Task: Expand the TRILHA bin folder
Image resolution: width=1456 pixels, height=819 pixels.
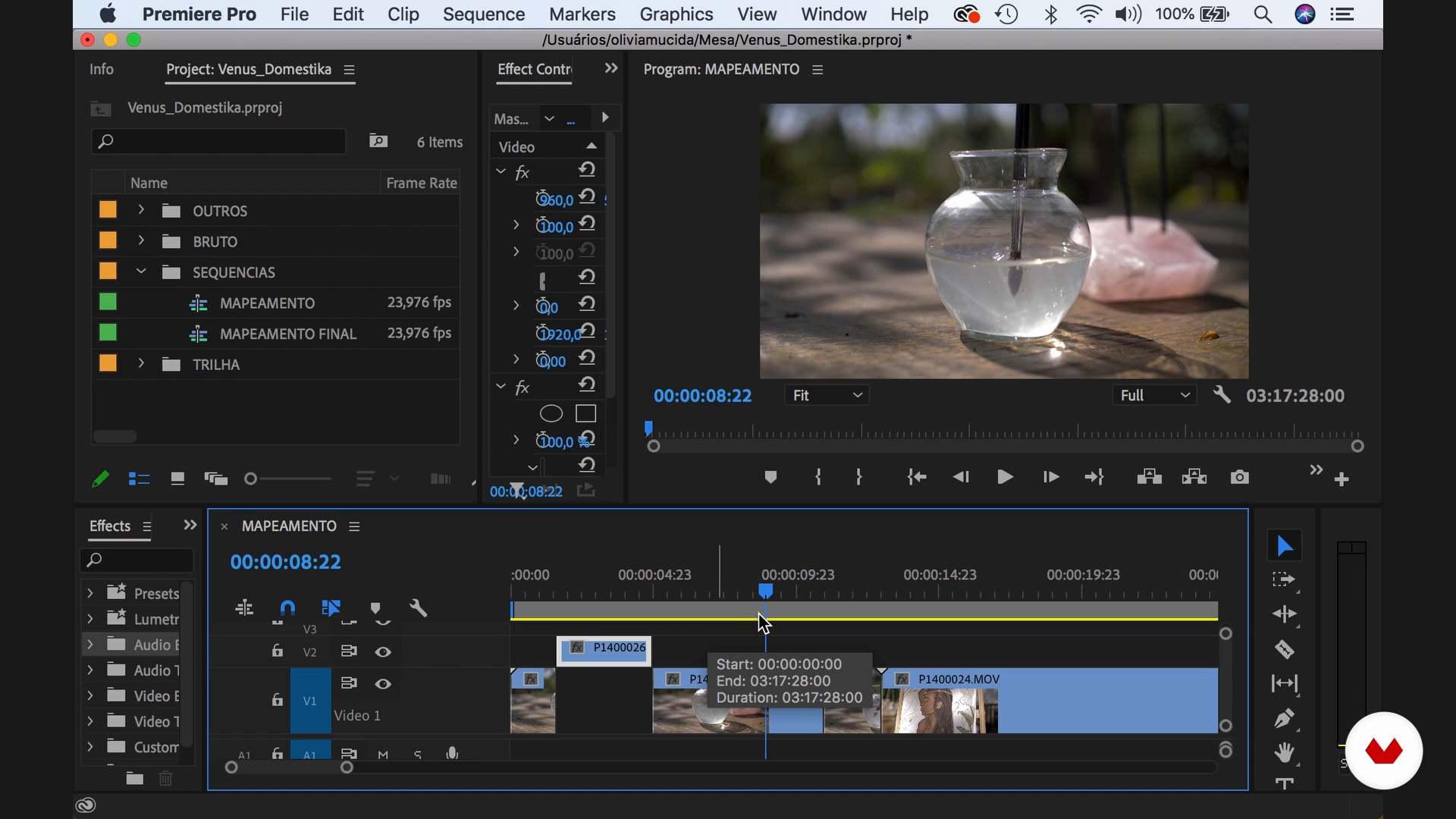Action: [x=141, y=364]
